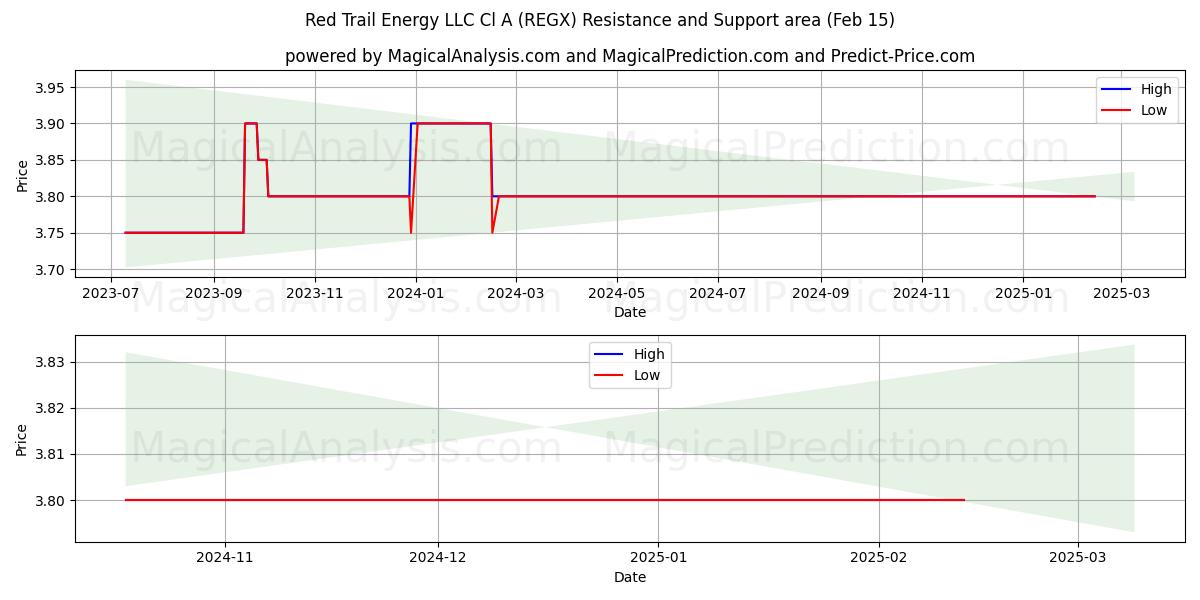Click bottom chart x-axis label 2025-02
1200x600 pixels.
pos(878,559)
